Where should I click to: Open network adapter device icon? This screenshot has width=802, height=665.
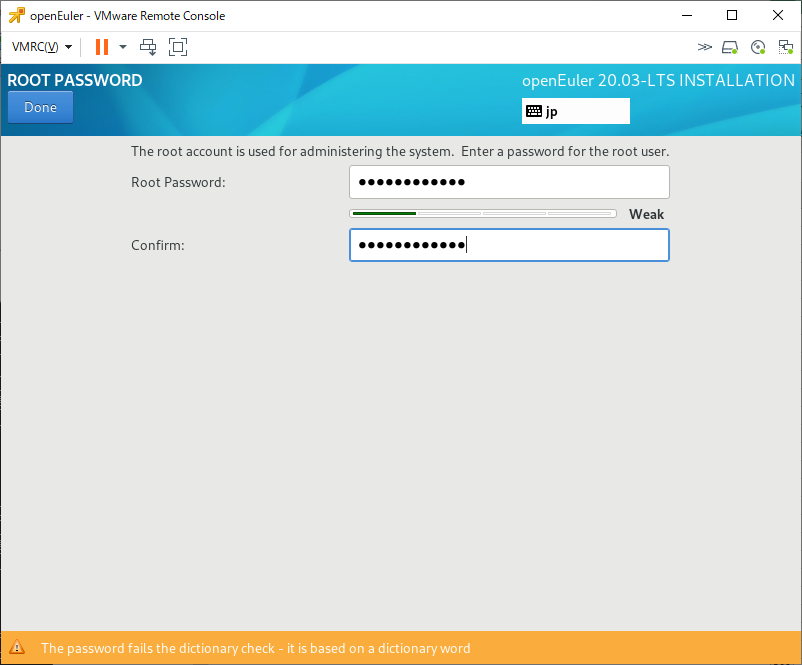click(x=786, y=48)
